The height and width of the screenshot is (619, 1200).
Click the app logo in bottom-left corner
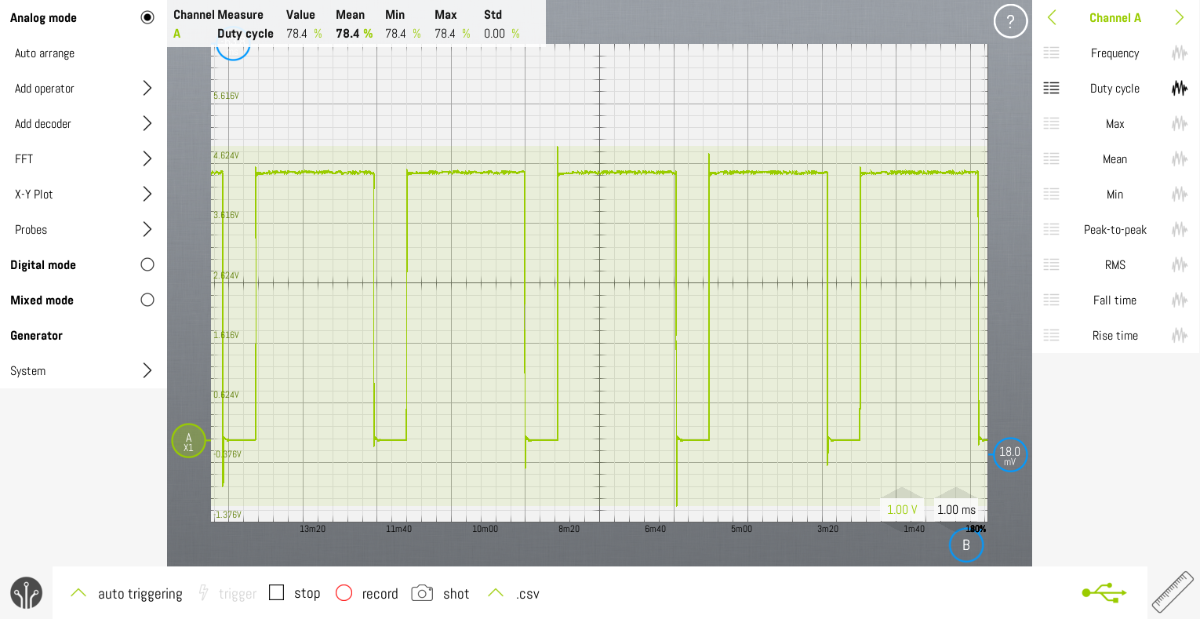[x=26, y=593]
